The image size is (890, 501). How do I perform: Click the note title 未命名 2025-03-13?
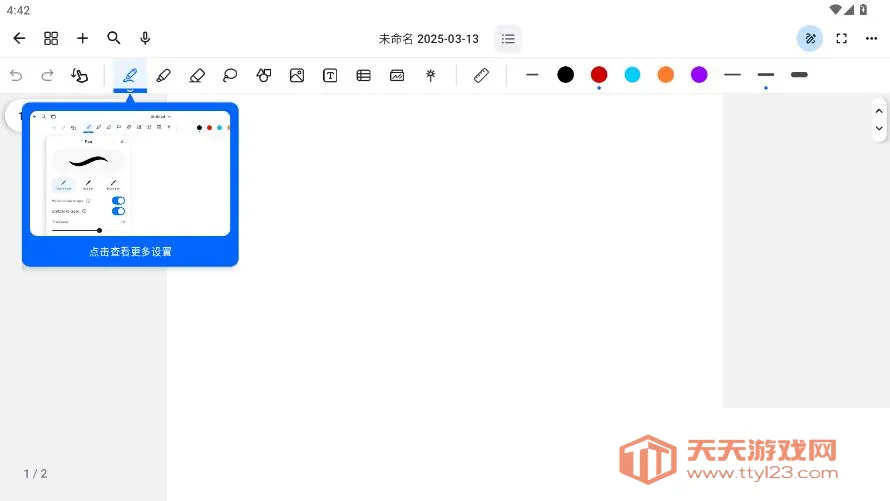429,39
